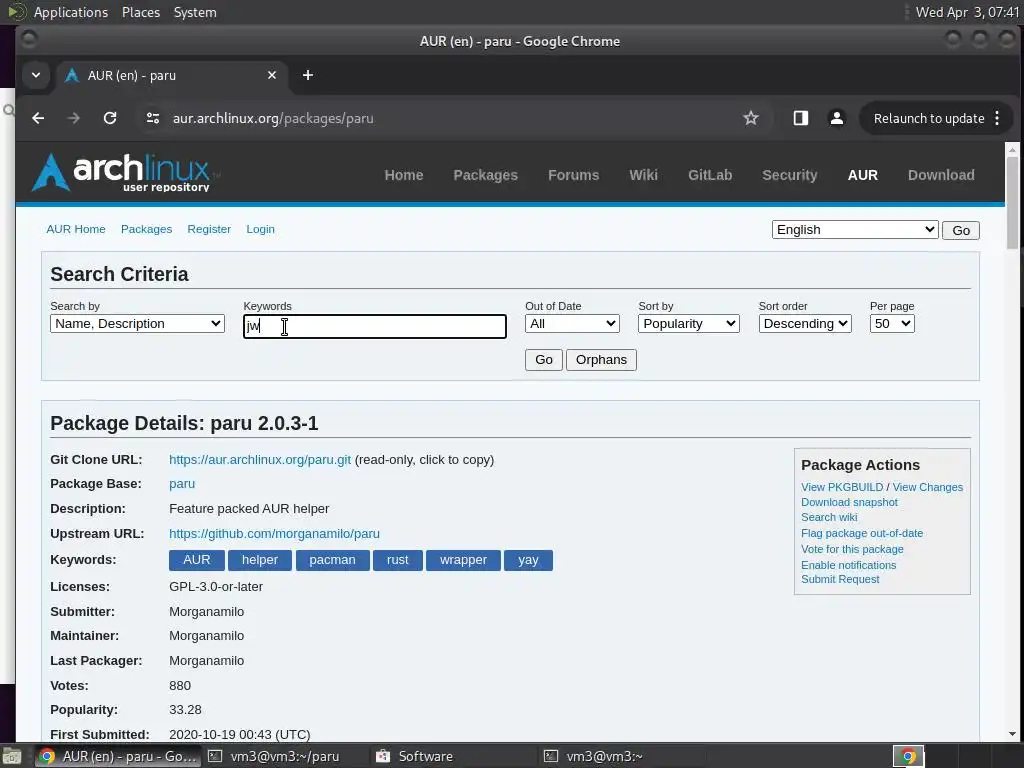Click the Orphans button

pyautogui.click(x=601, y=360)
